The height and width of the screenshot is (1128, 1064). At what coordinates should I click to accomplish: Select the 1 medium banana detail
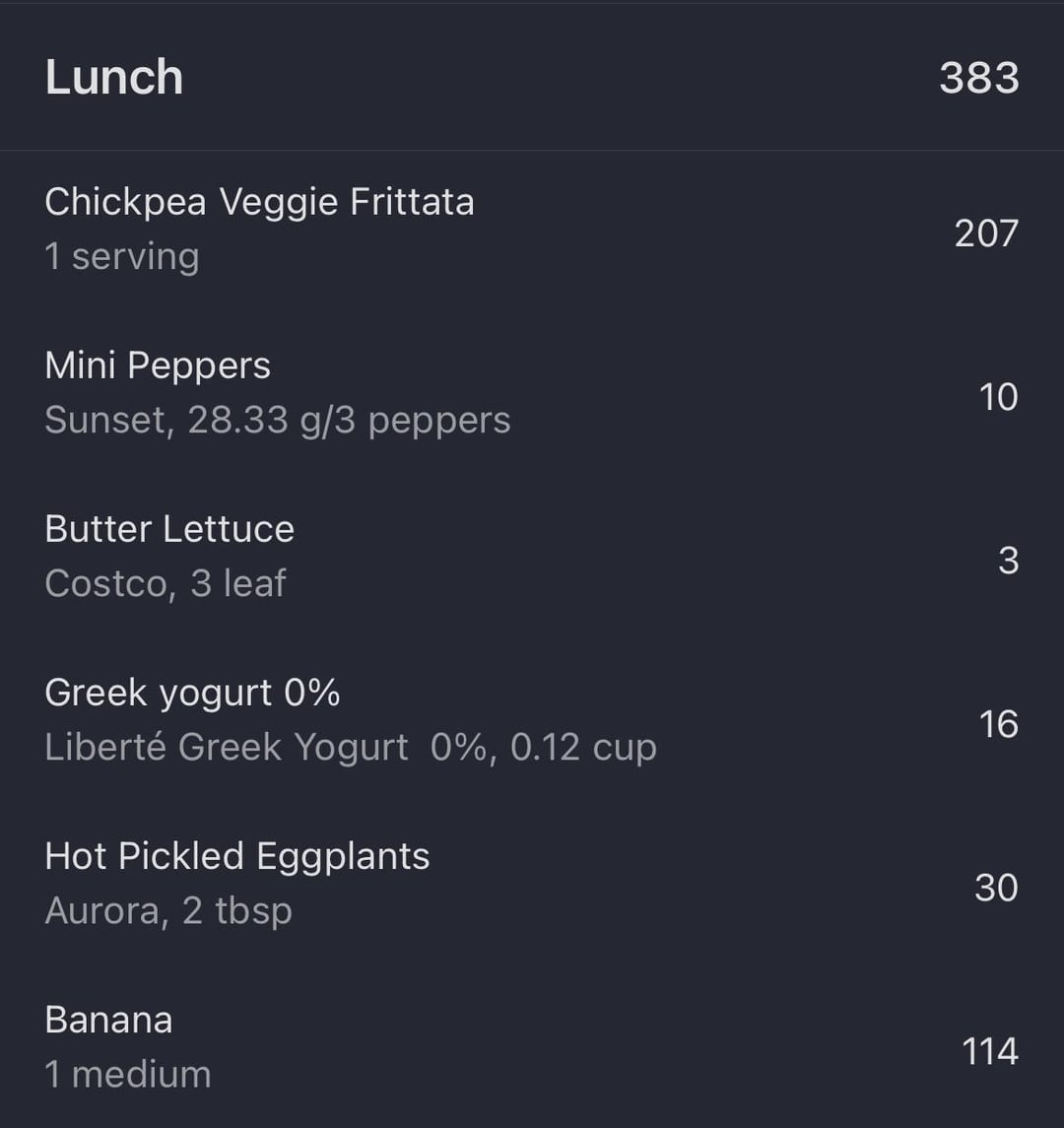pyautogui.click(x=128, y=1074)
